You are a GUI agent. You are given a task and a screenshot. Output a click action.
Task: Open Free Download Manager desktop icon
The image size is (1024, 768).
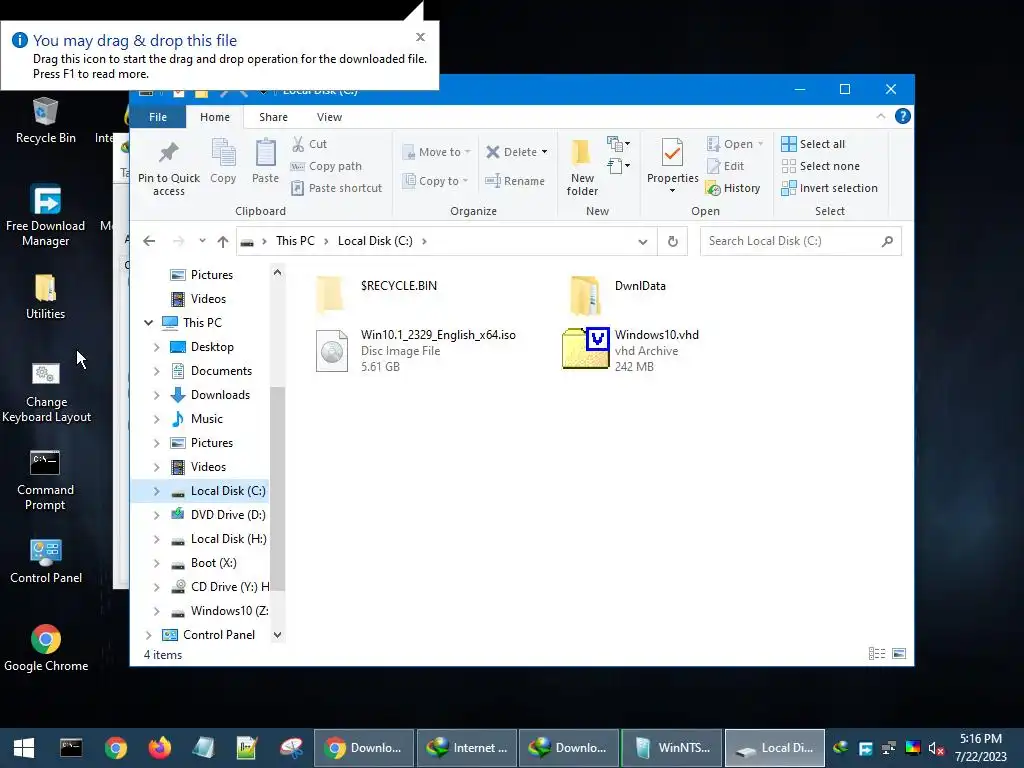tap(46, 216)
